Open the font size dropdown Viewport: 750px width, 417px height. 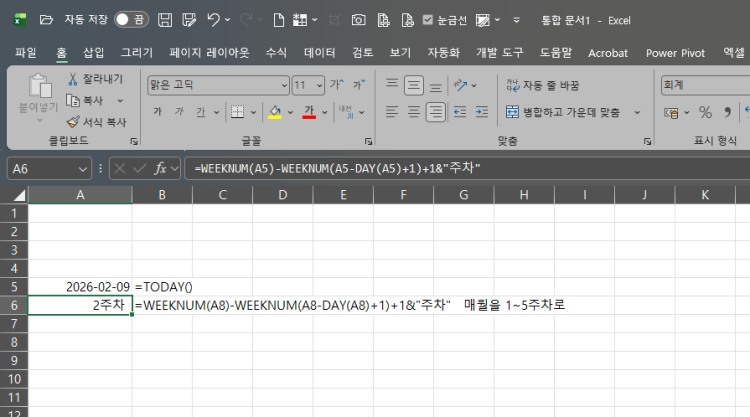coord(320,85)
